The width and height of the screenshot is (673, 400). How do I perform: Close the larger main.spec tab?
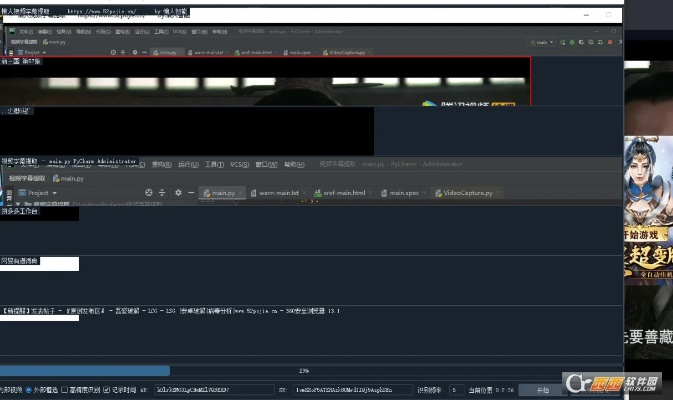pos(424,193)
